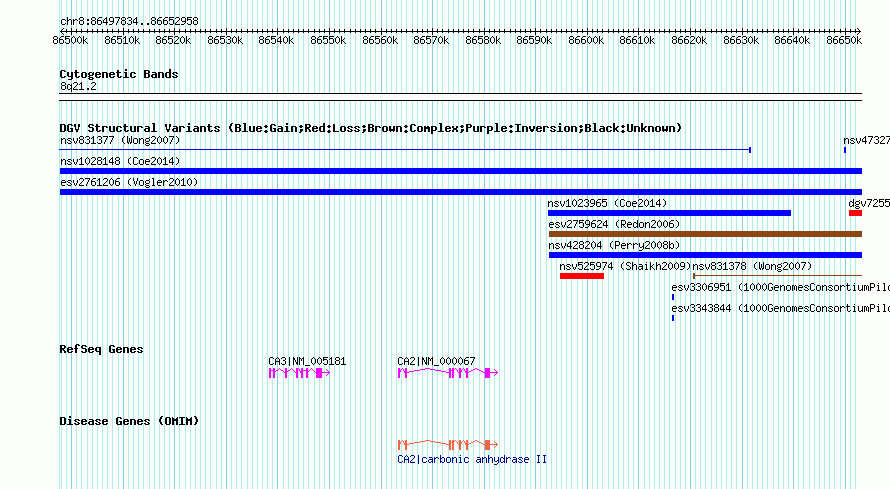Click the chr8:86497834..86652958 coordinates label

(129, 22)
